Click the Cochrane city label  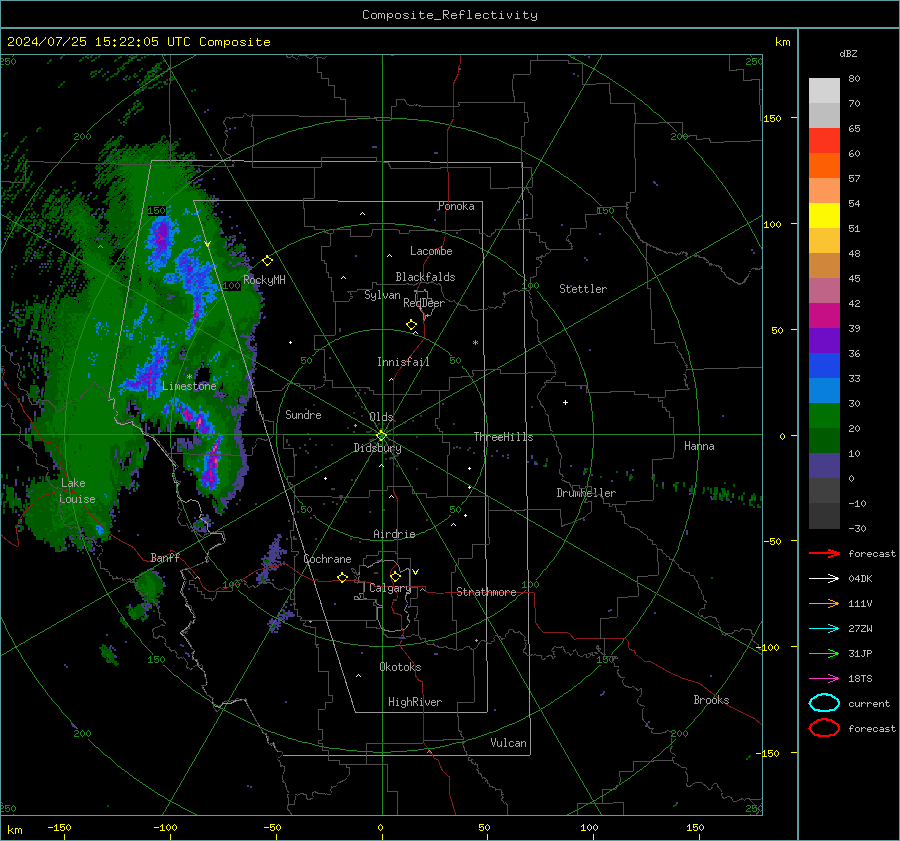point(327,559)
